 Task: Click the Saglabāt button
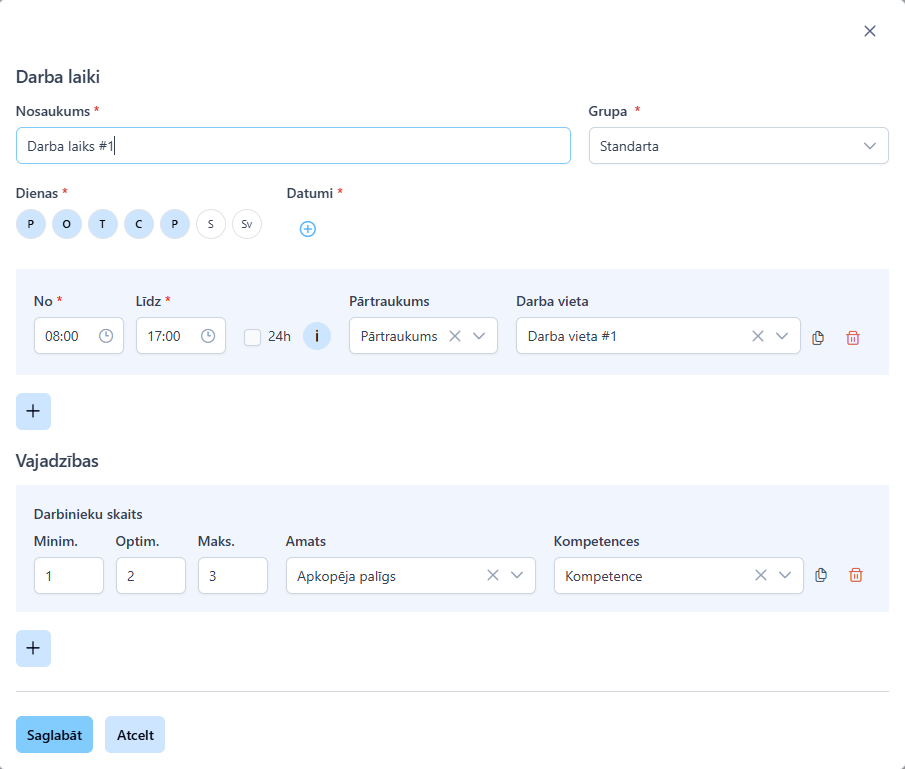pyautogui.click(x=54, y=734)
